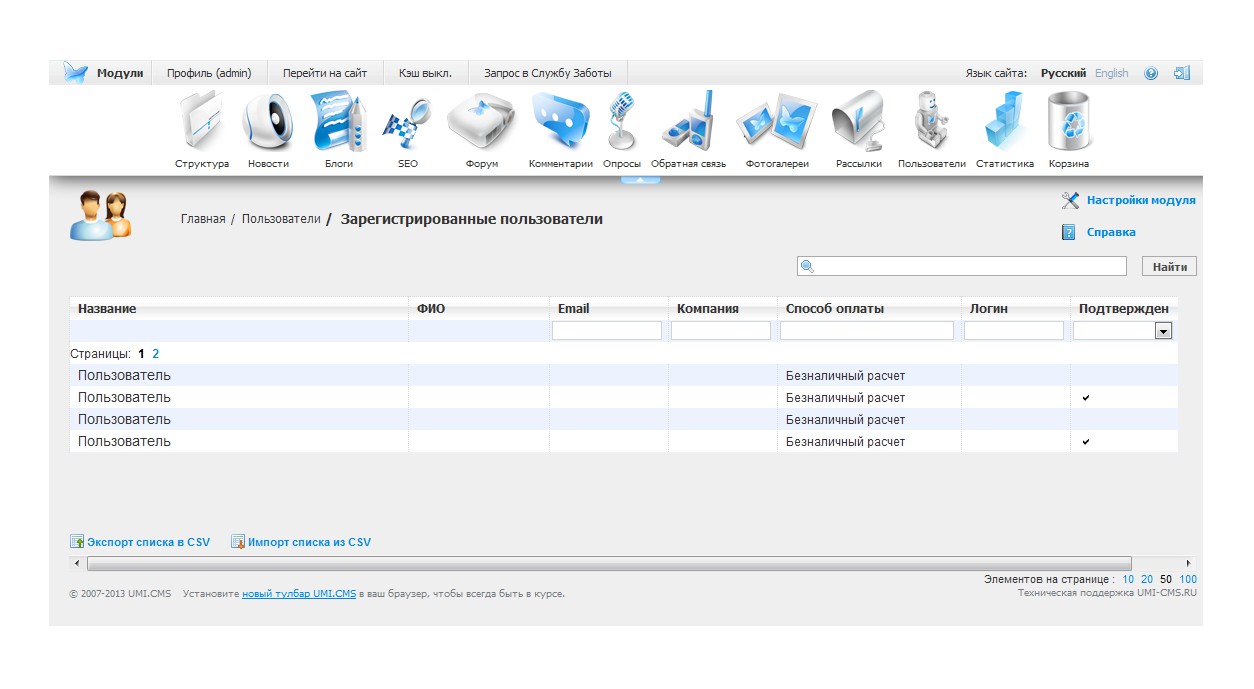1254x689 pixels.
Task: Go to Пользователи in breadcrumb
Action: point(281,219)
